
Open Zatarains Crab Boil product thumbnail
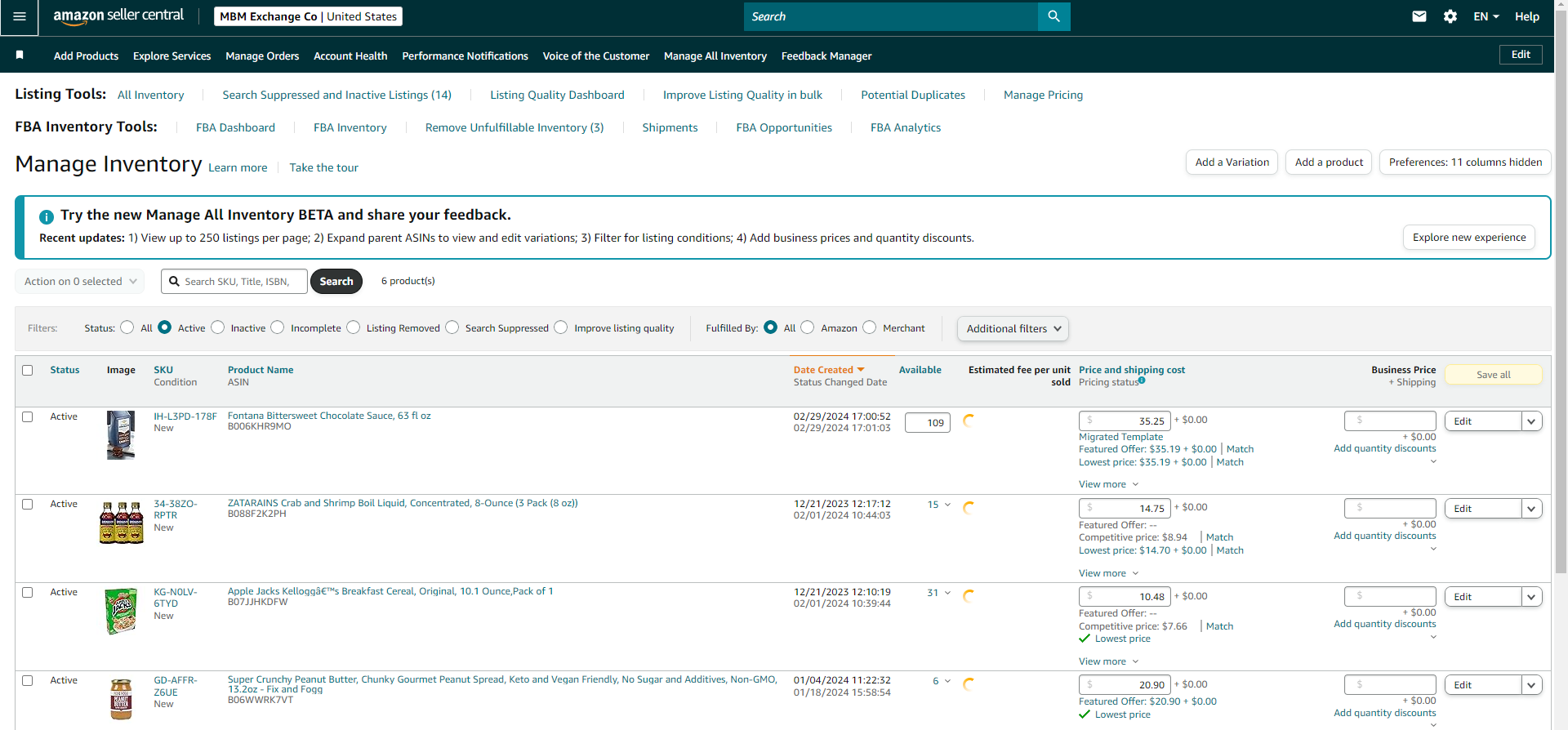[121, 523]
